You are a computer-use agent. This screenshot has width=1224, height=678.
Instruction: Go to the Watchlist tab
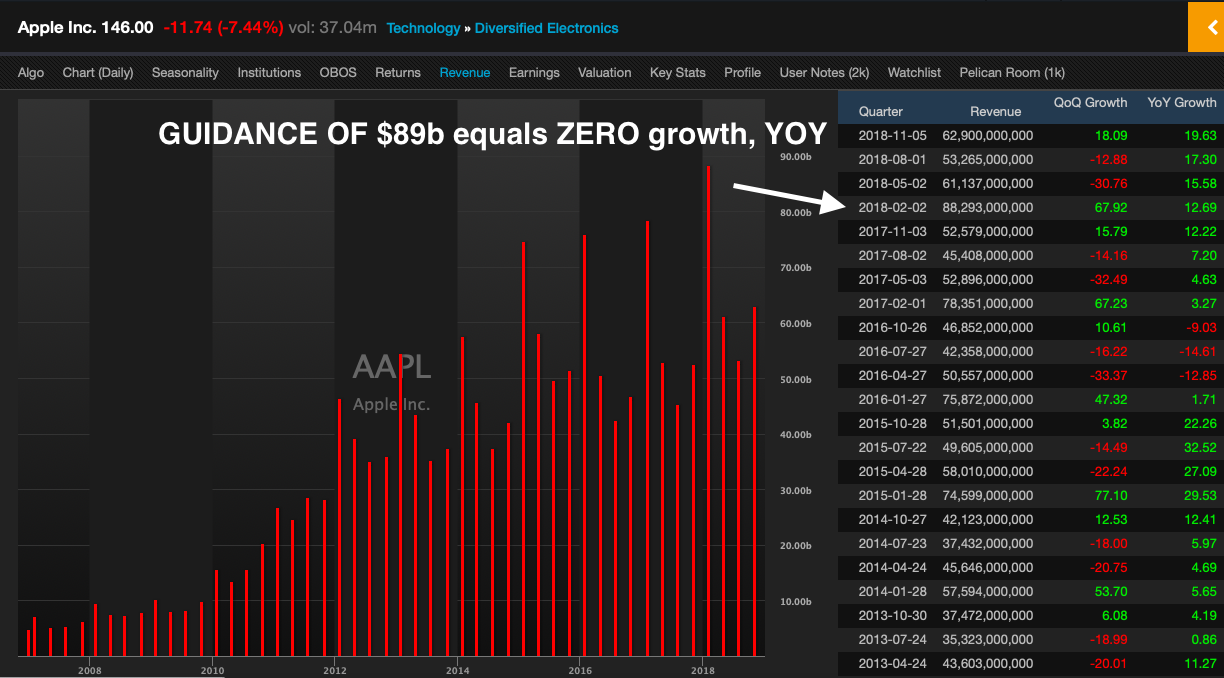(915, 72)
